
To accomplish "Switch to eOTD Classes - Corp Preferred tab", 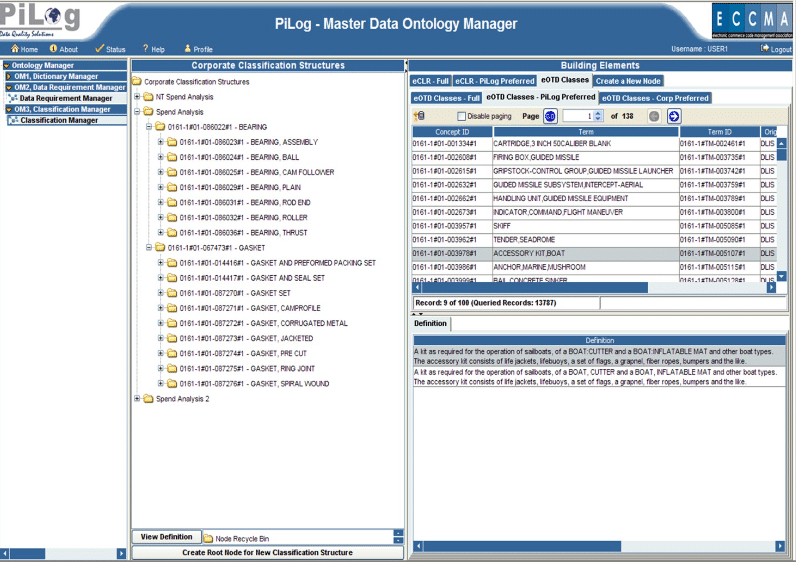I will pos(655,98).
